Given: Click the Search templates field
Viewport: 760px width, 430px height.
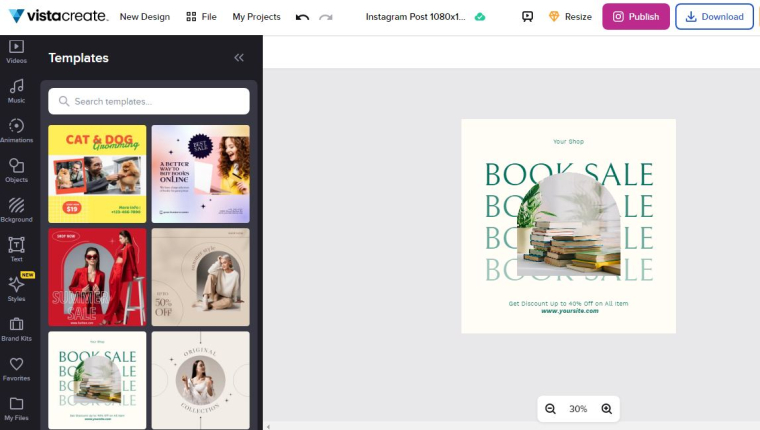Looking at the screenshot, I should tap(149, 101).
